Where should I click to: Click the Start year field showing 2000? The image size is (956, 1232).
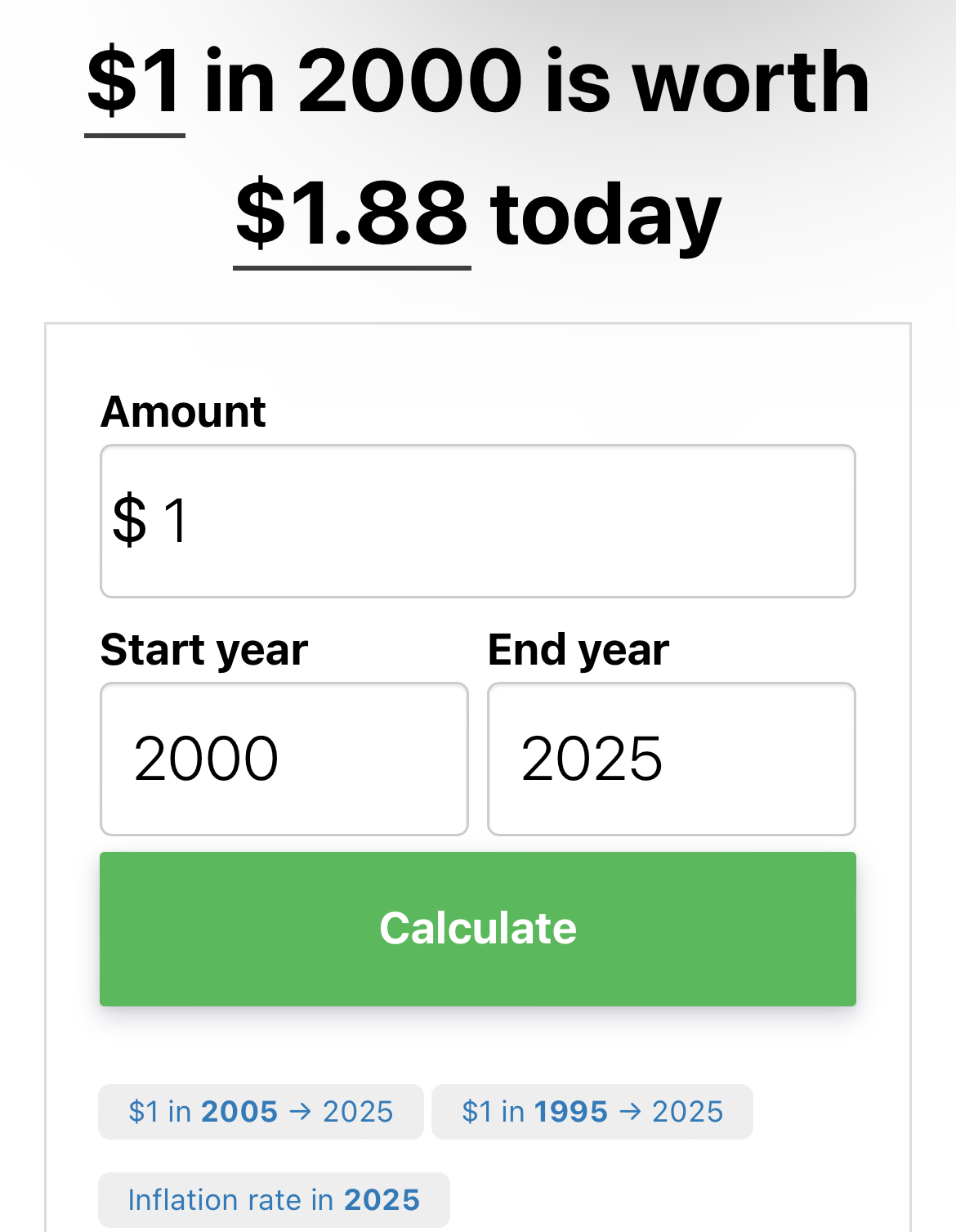click(284, 759)
